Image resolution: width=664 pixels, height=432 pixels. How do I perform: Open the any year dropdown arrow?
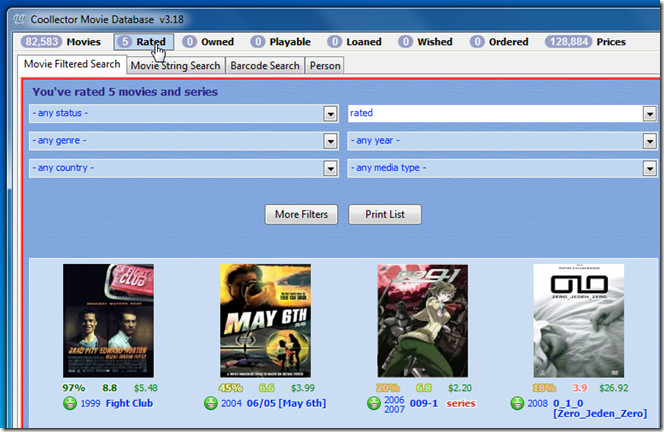(x=650, y=141)
